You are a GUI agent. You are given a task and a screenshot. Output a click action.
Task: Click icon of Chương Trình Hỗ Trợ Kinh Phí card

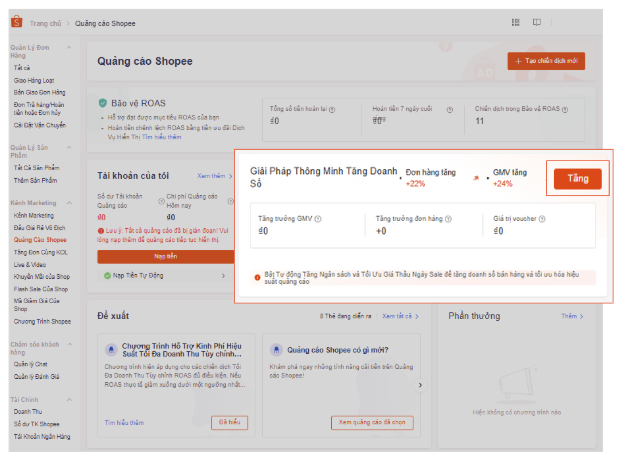111,349
